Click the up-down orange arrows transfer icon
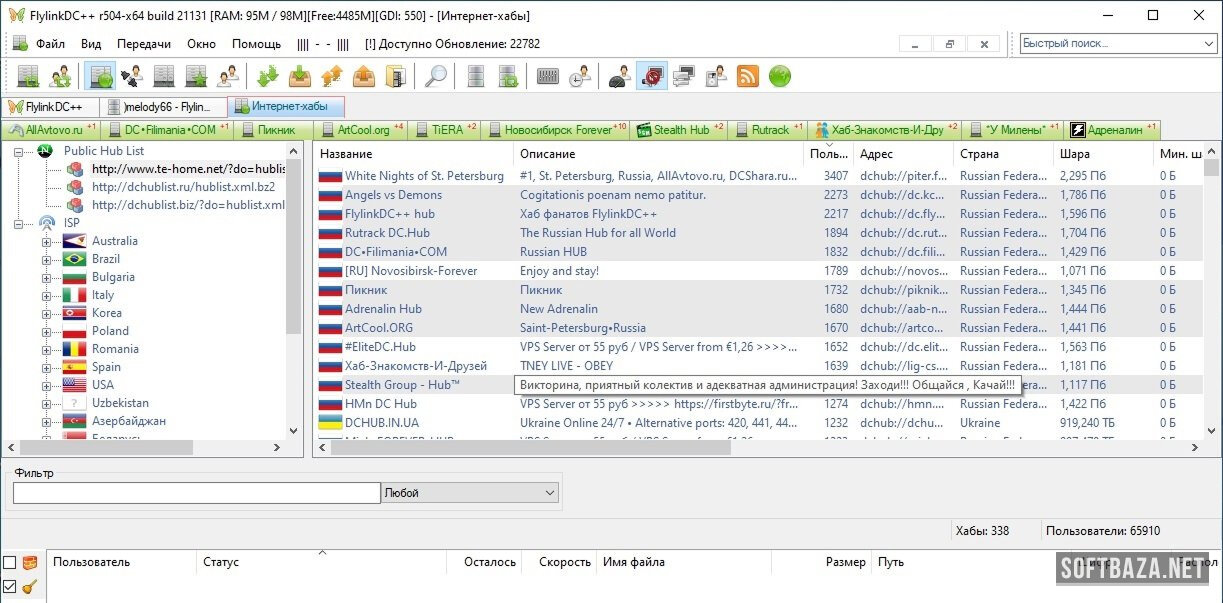 click(x=332, y=76)
